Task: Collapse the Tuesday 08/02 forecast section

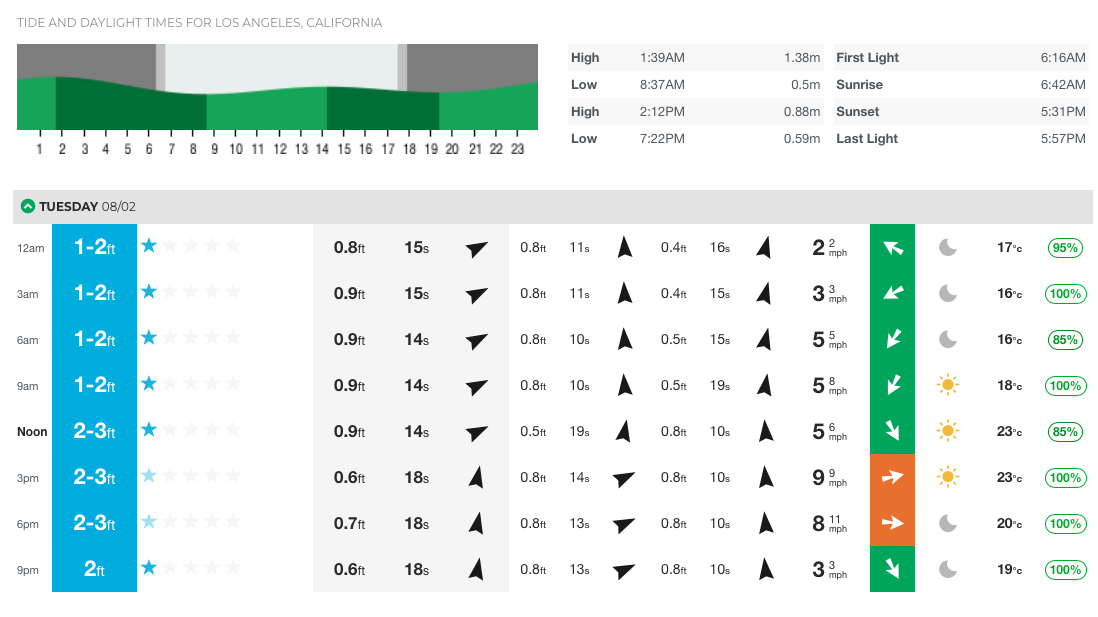Action: click(26, 207)
